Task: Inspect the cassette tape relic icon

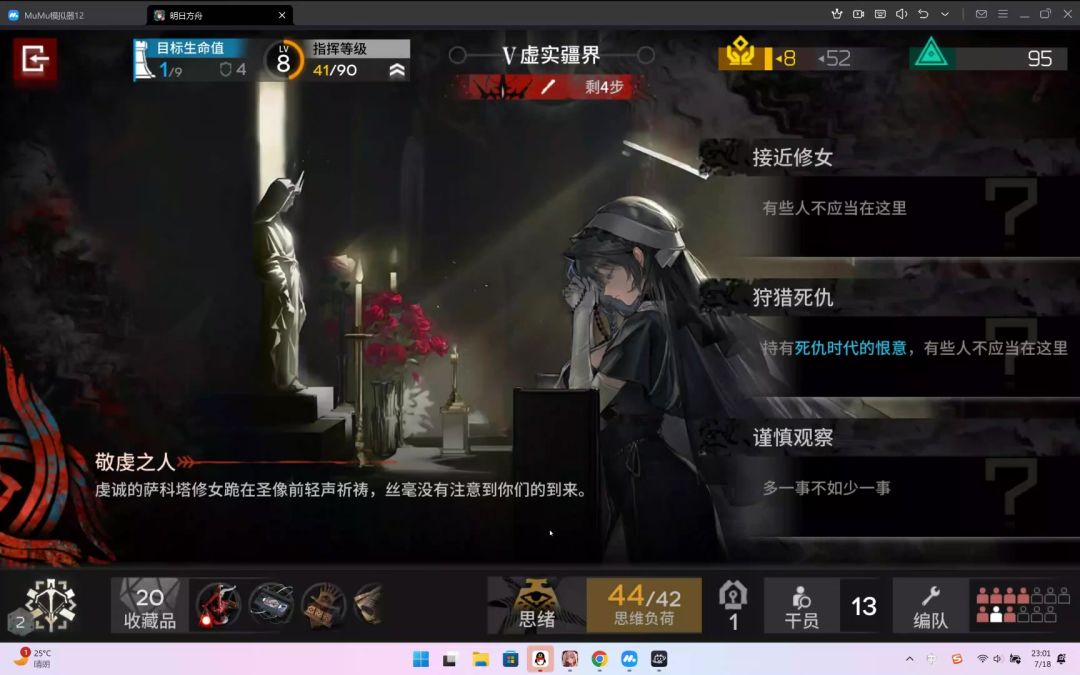Action: point(271,604)
